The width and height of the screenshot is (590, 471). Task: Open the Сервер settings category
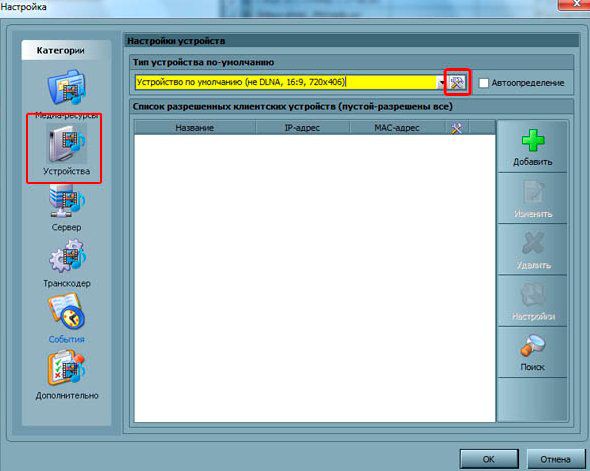coord(67,208)
